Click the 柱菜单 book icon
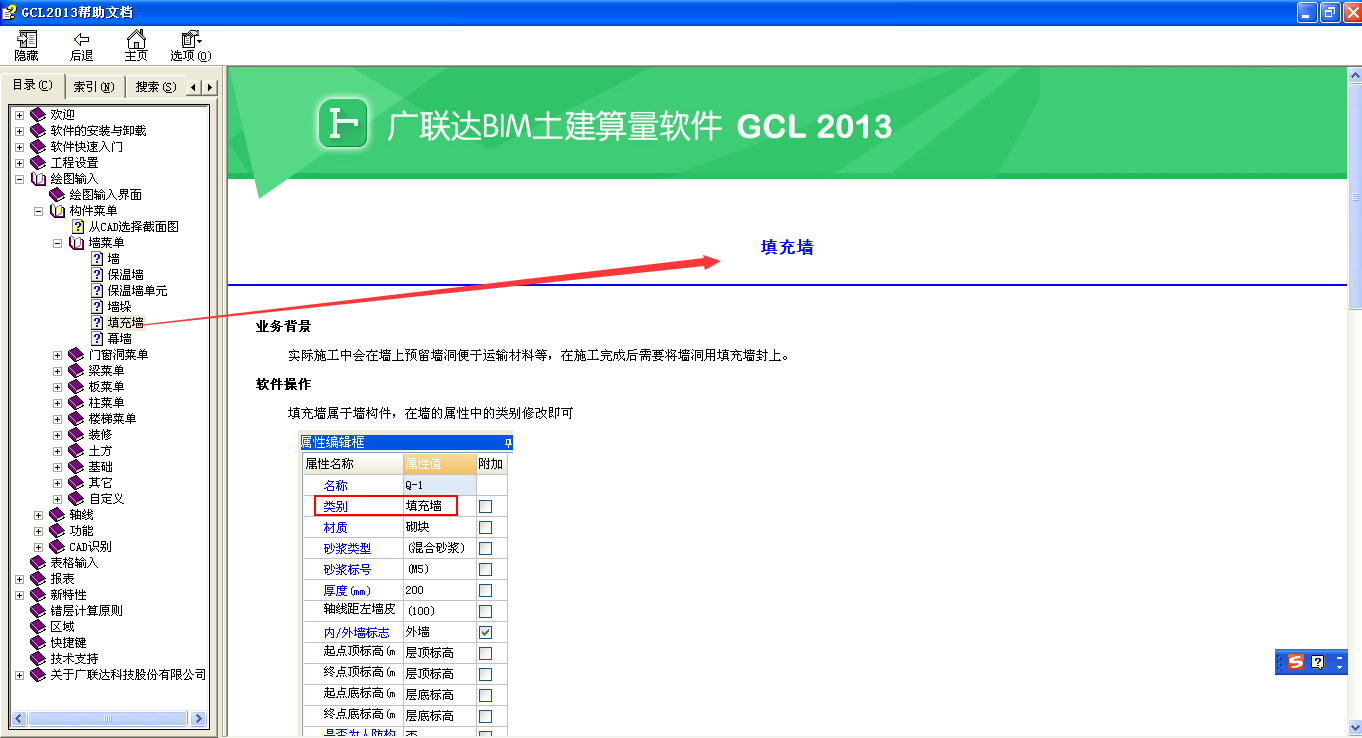Image resolution: width=1362 pixels, height=738 pixels. coord(76,403)
